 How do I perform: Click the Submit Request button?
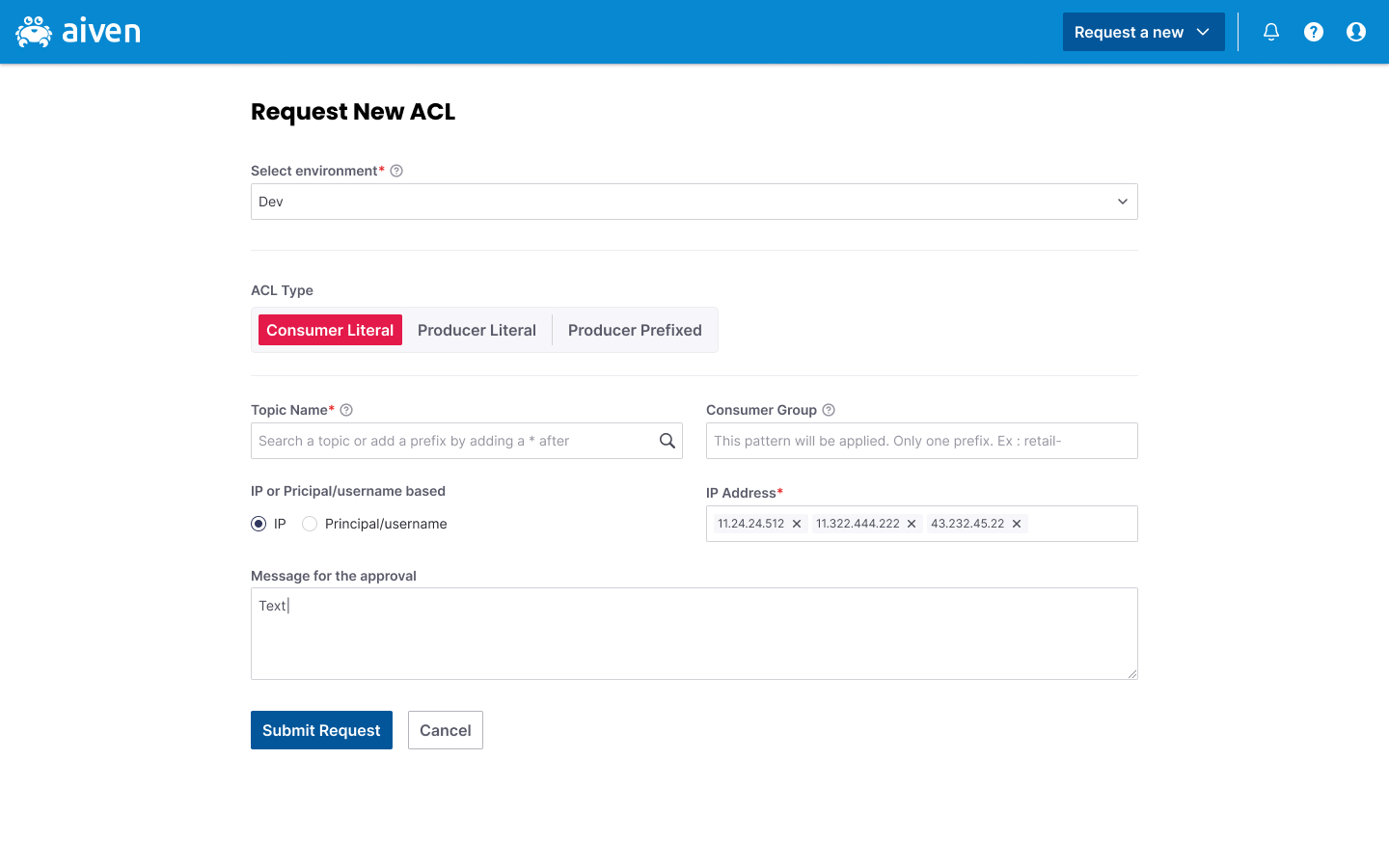(321, 730)
